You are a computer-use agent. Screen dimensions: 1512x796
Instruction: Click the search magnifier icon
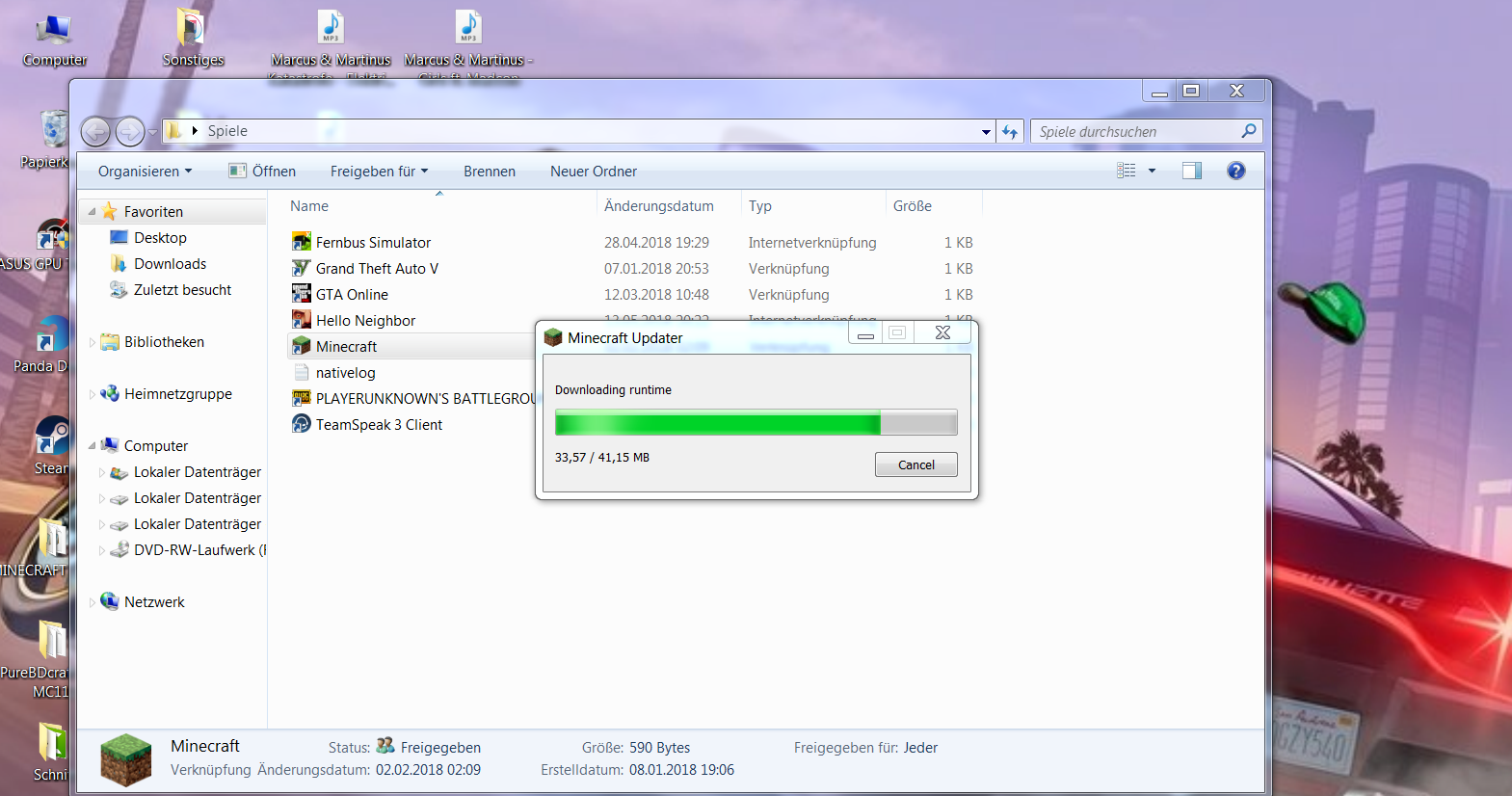pos(1249,131)
